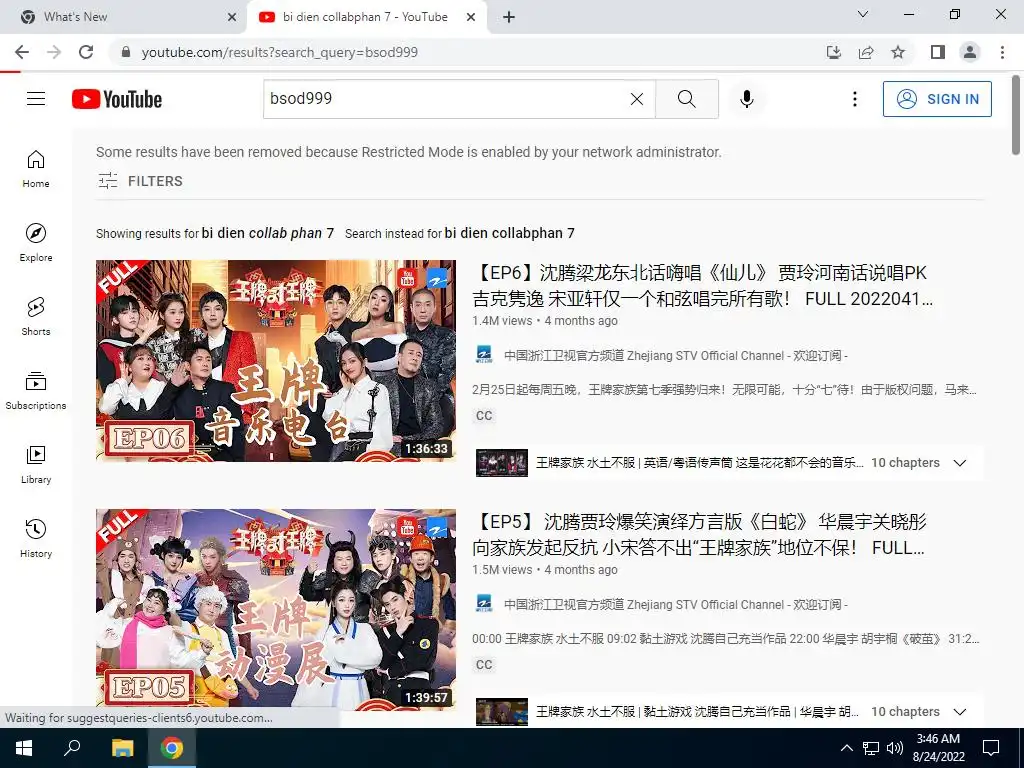The image size is (1024, 768).
Task: Open Zhejiang STV channel under EP6 video
Action: click(x=676, y=356)
